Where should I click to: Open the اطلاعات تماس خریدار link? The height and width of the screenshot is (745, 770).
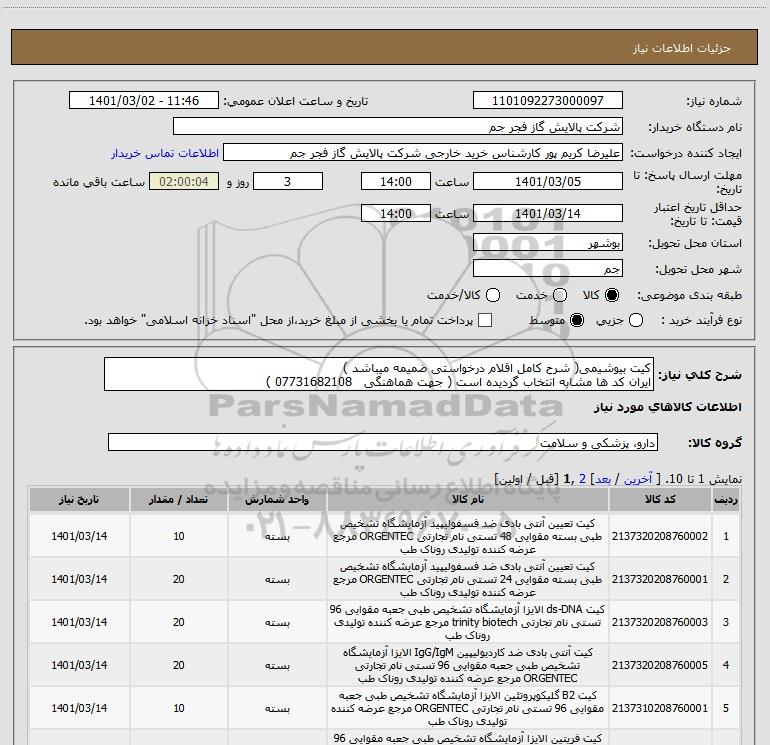click(165, 153)
